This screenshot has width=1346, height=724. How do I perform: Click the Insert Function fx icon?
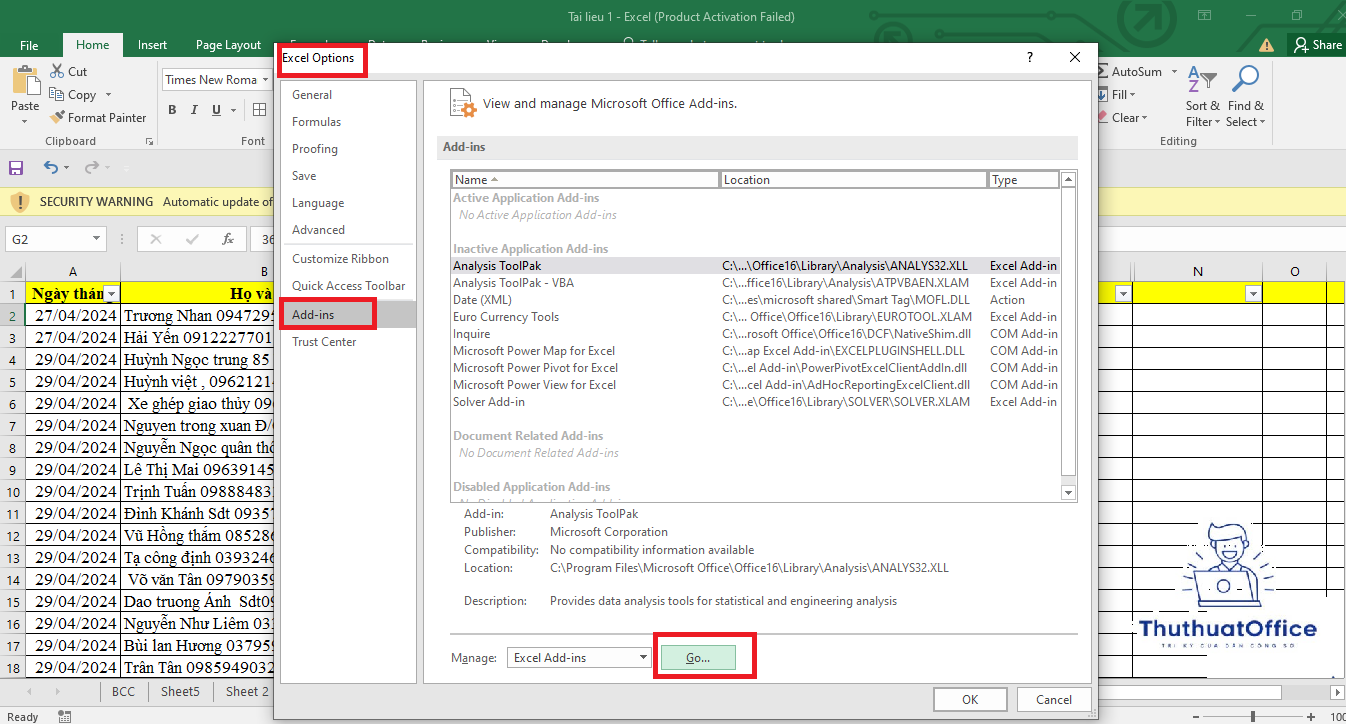[228, 239]
